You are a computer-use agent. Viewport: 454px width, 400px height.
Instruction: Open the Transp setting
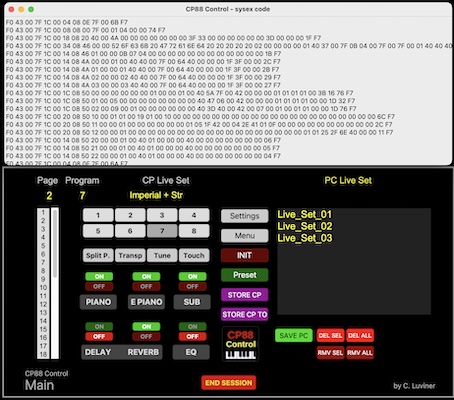tap(130, 256)
